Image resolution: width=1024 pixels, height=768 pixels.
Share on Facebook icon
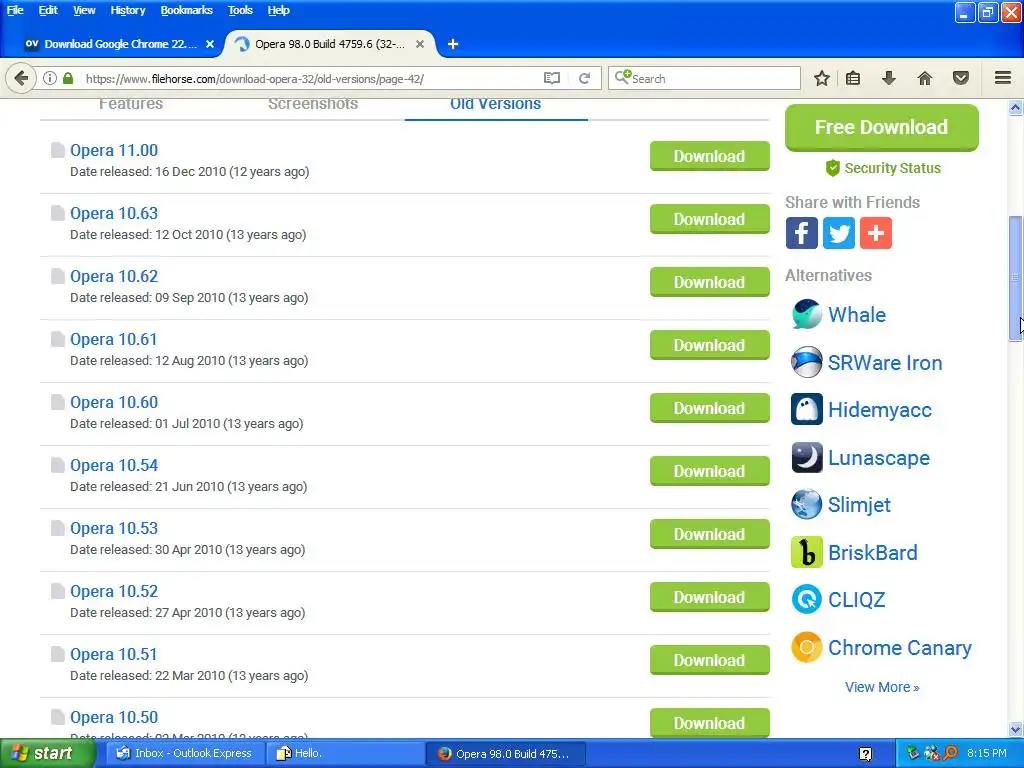(x=802, y=233)
